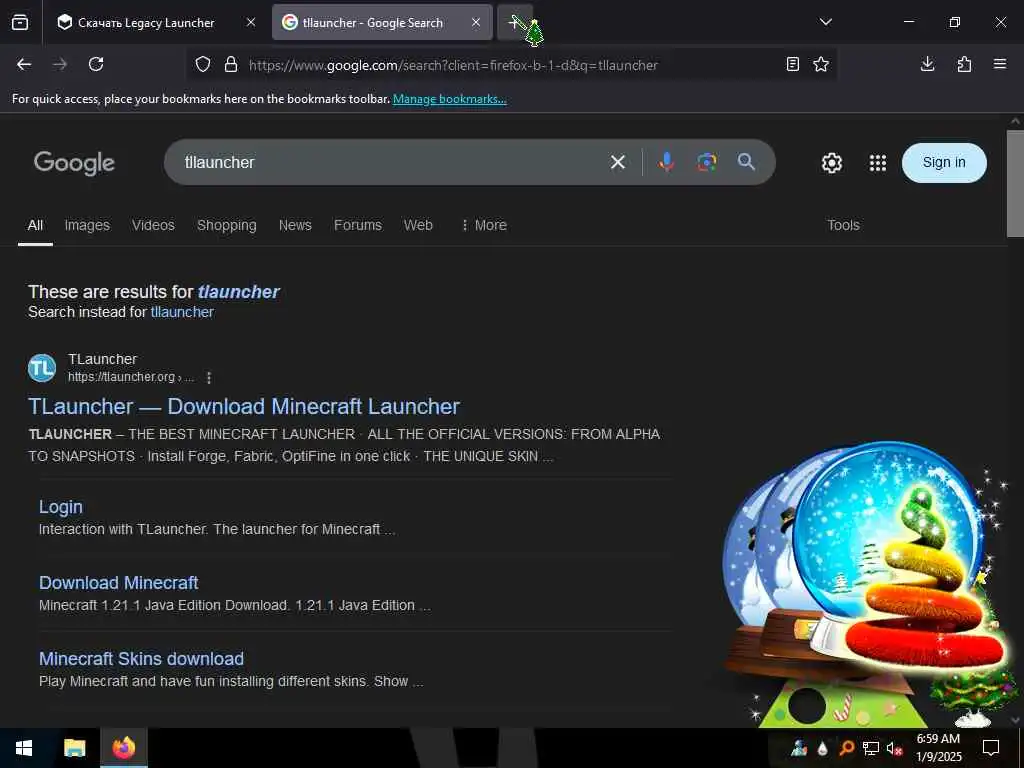Click the taskbar clock showing 6:59 AM
The image size is (1024, 768).
tap(938, 748)
